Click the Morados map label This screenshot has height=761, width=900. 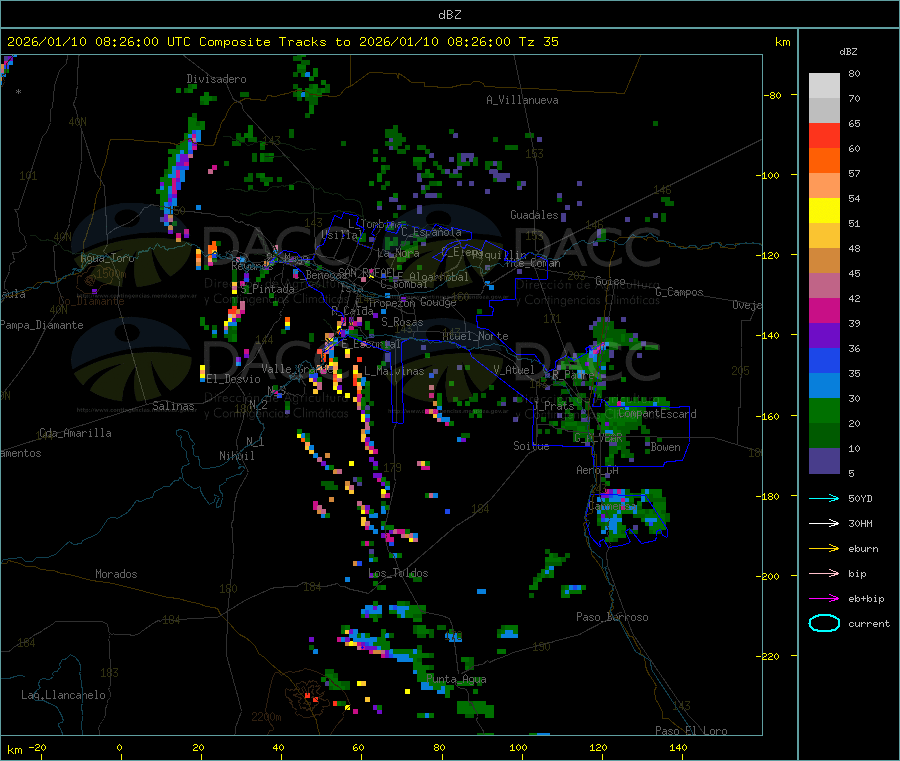pos(116,574)
